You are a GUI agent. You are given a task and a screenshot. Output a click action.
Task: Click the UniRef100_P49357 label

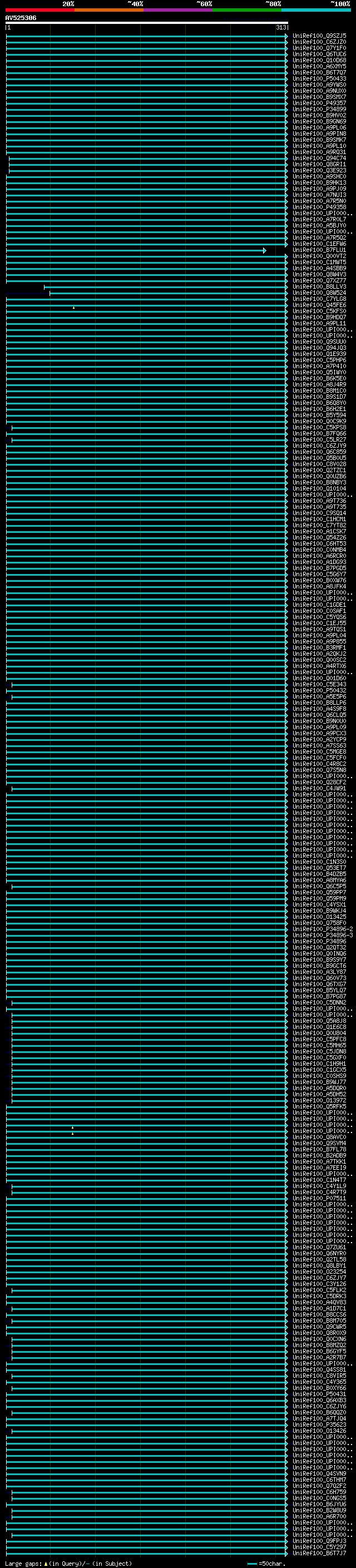pyautogui.click(x=319, y=103)
